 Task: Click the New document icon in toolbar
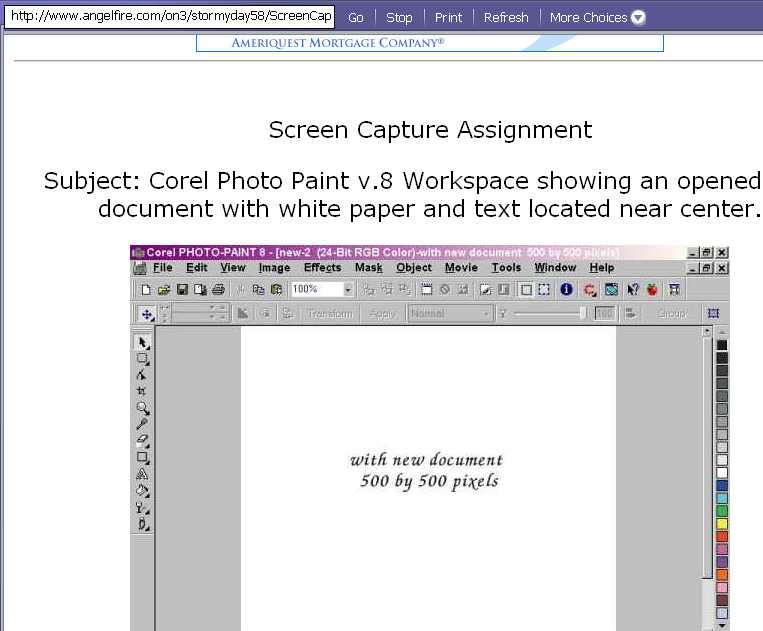pos(146,290)
